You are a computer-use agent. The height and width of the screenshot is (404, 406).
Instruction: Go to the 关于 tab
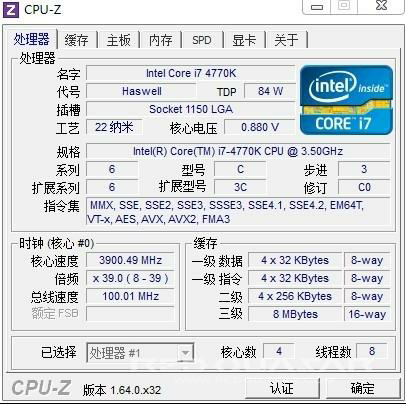[x=286, y=40]
